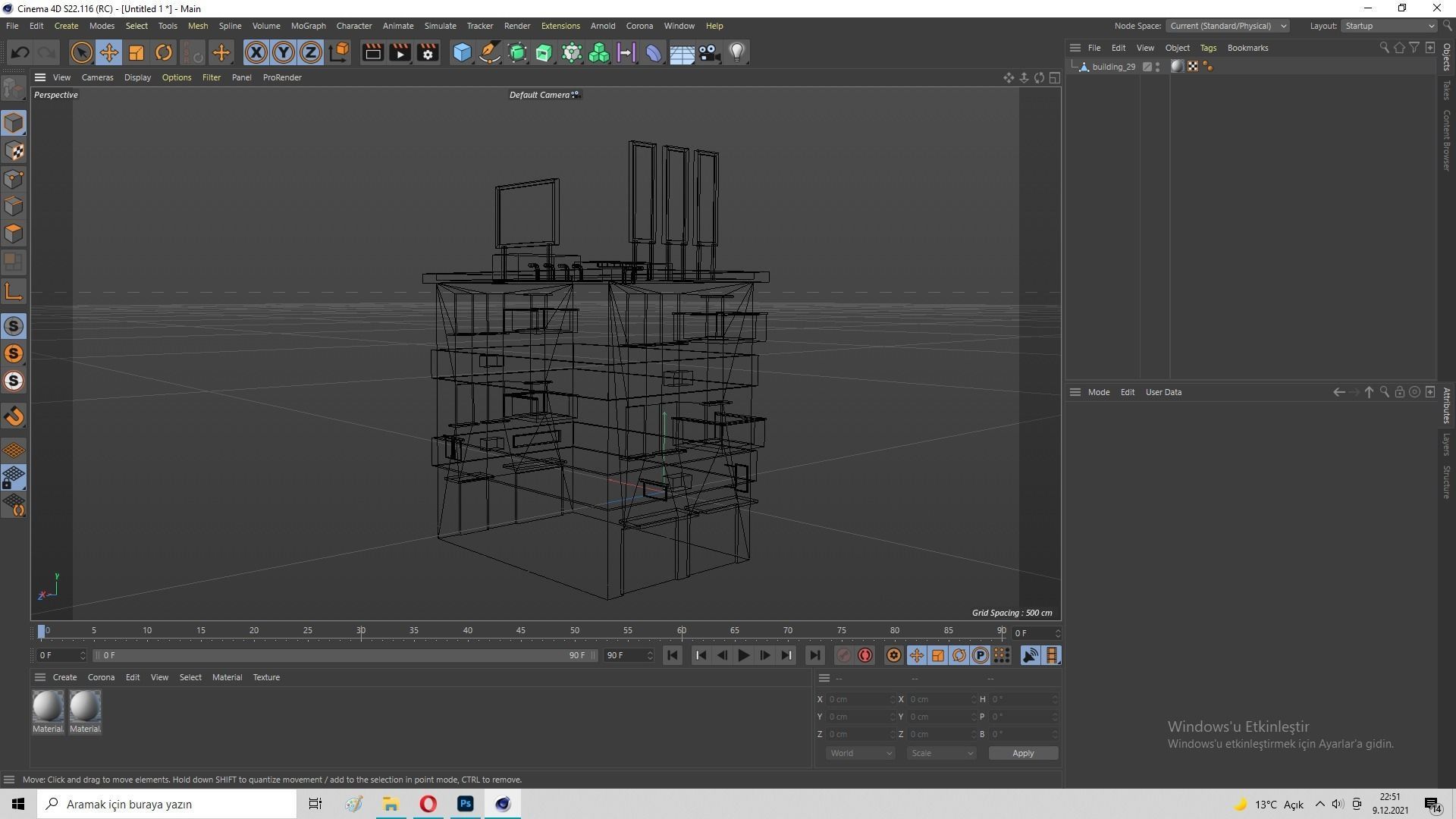Click Render to Picture Viewer icon
1456x819 pixels.
click(x=400, y=52)
